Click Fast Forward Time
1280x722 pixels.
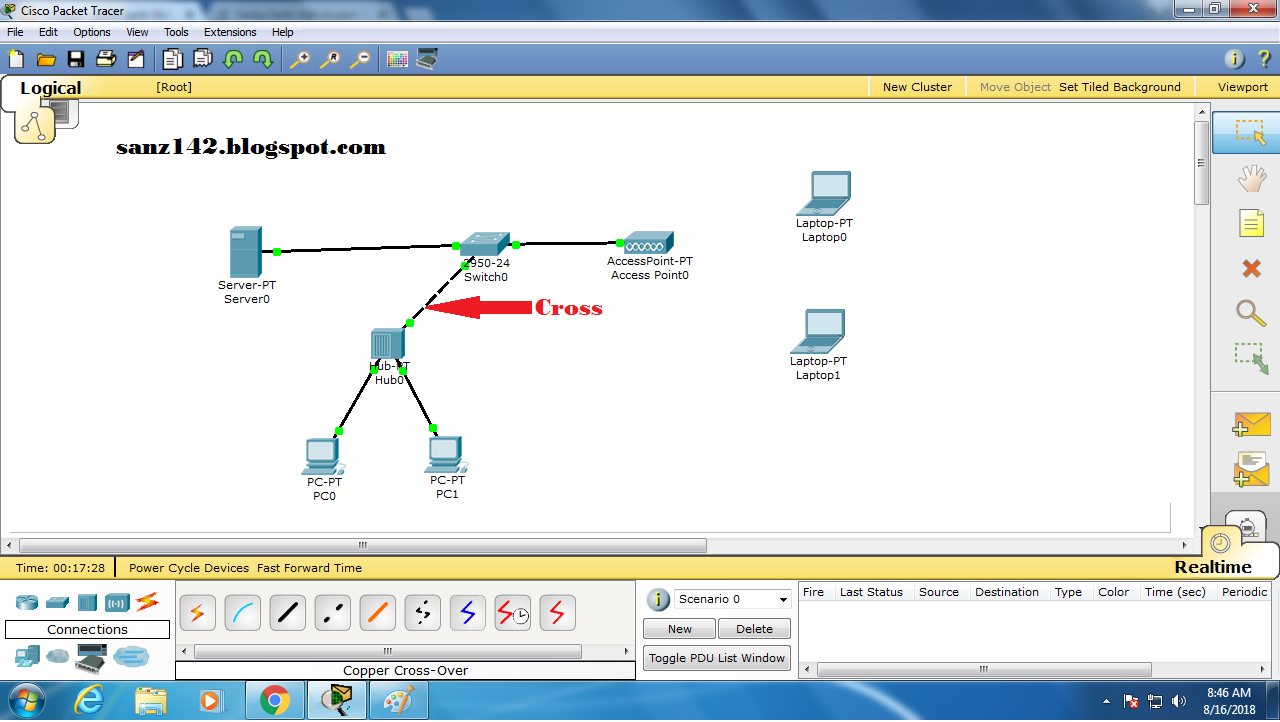click(x=309, y=567)
